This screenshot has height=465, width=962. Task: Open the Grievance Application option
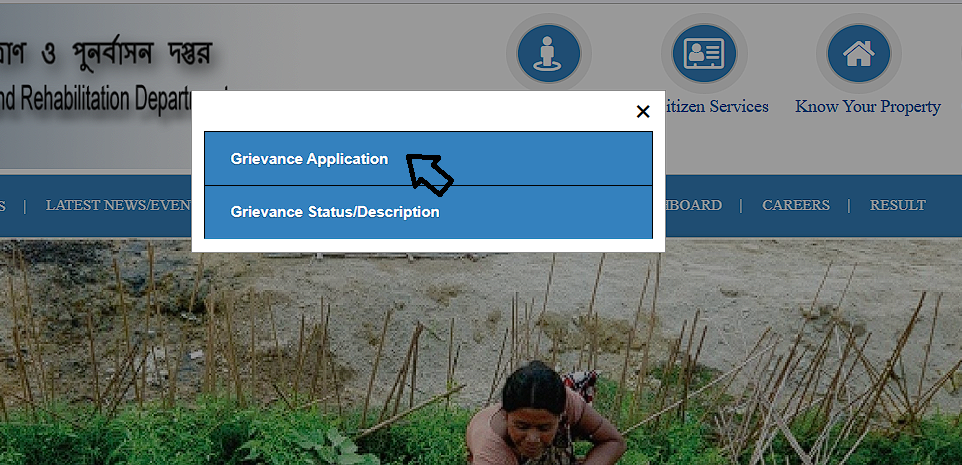pos(428,159)
